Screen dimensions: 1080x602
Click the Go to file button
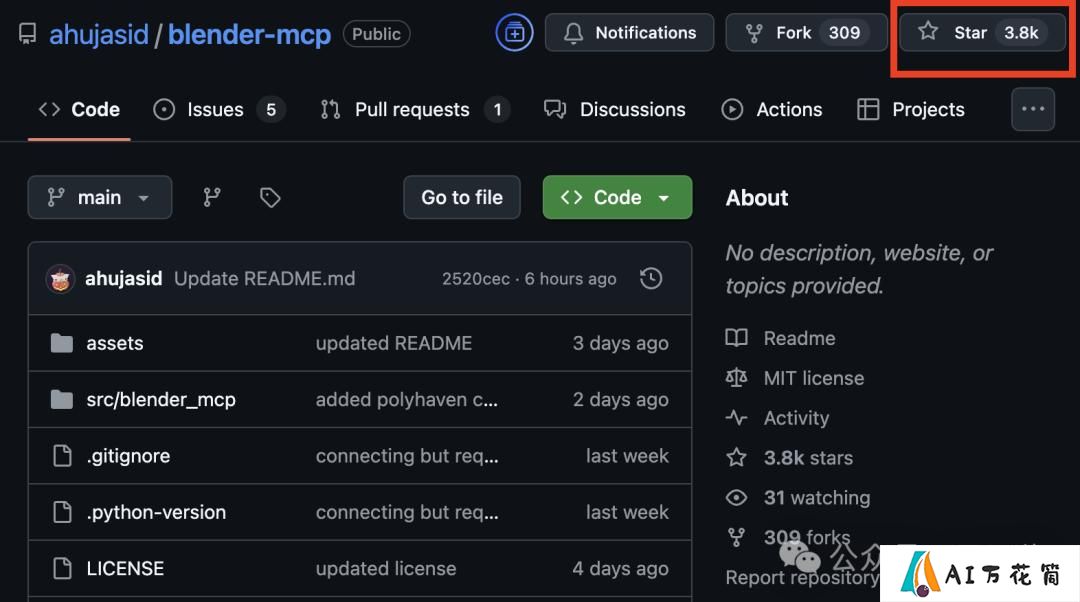(461, 197)
